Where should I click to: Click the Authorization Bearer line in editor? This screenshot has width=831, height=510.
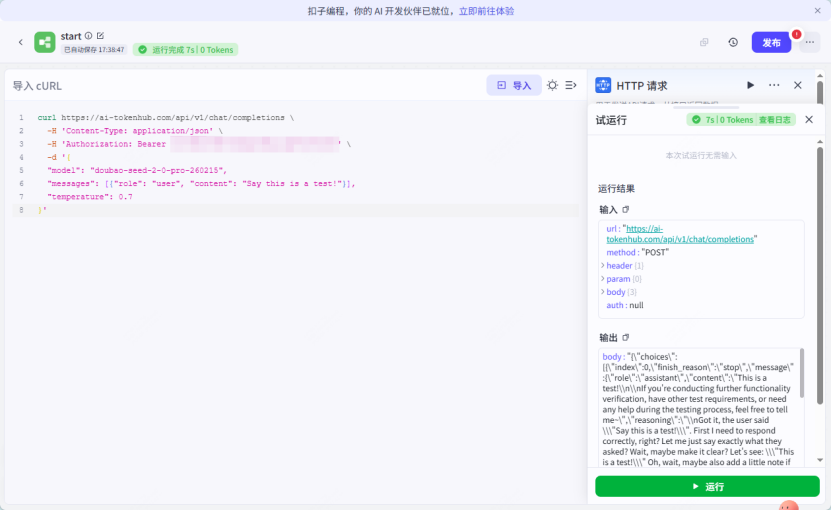tap(199, 144)
